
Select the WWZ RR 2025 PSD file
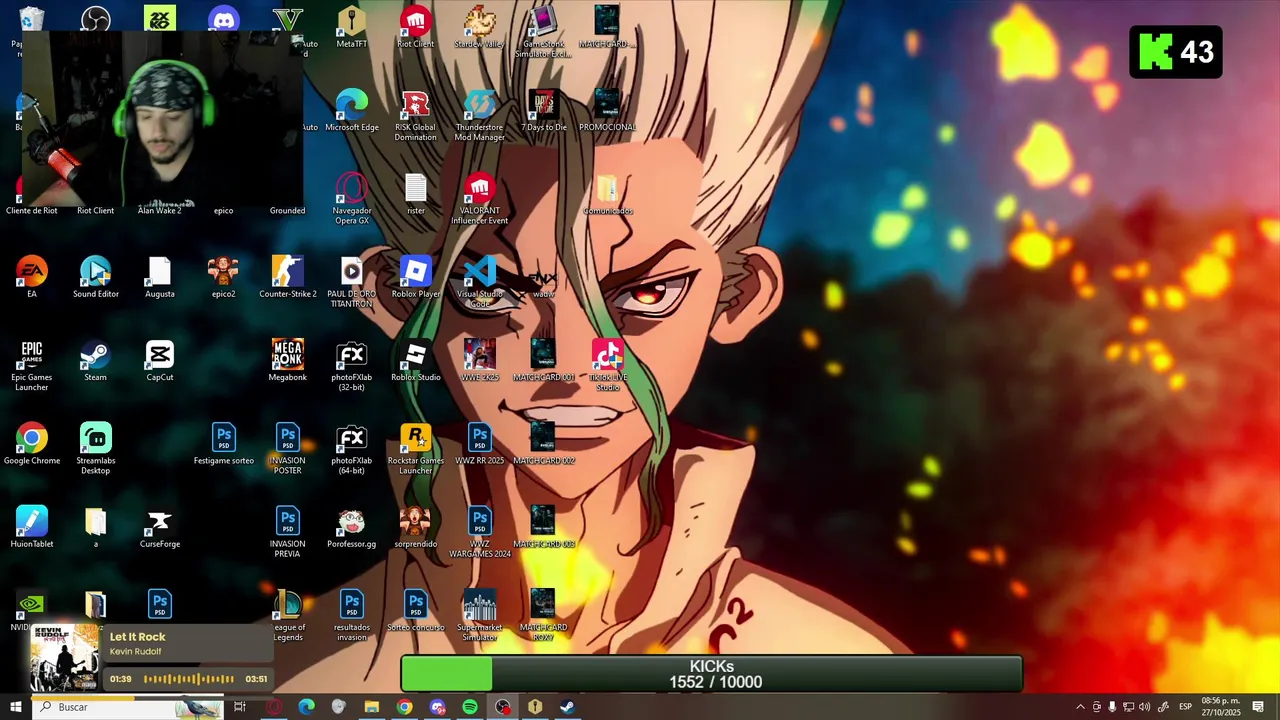coord(480,444)
